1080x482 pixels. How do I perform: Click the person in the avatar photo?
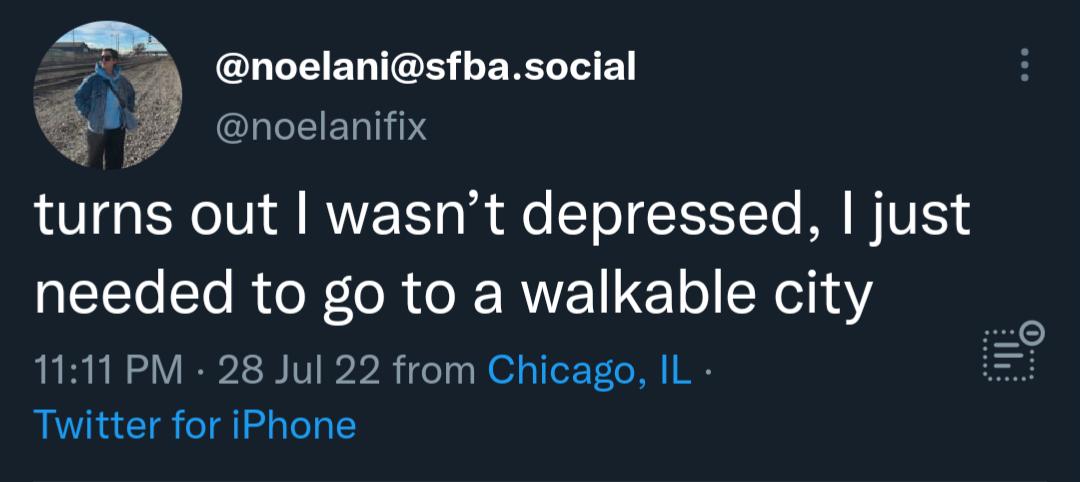tap(106, 105)
